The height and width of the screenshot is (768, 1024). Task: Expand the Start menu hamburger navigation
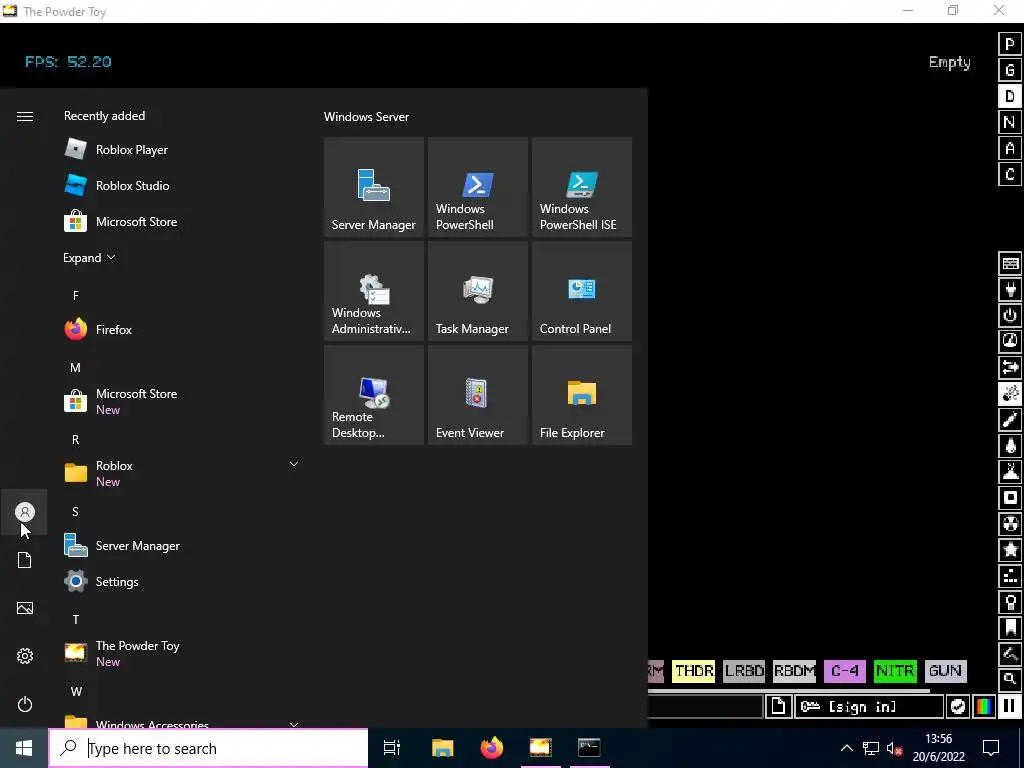point(25,116)
